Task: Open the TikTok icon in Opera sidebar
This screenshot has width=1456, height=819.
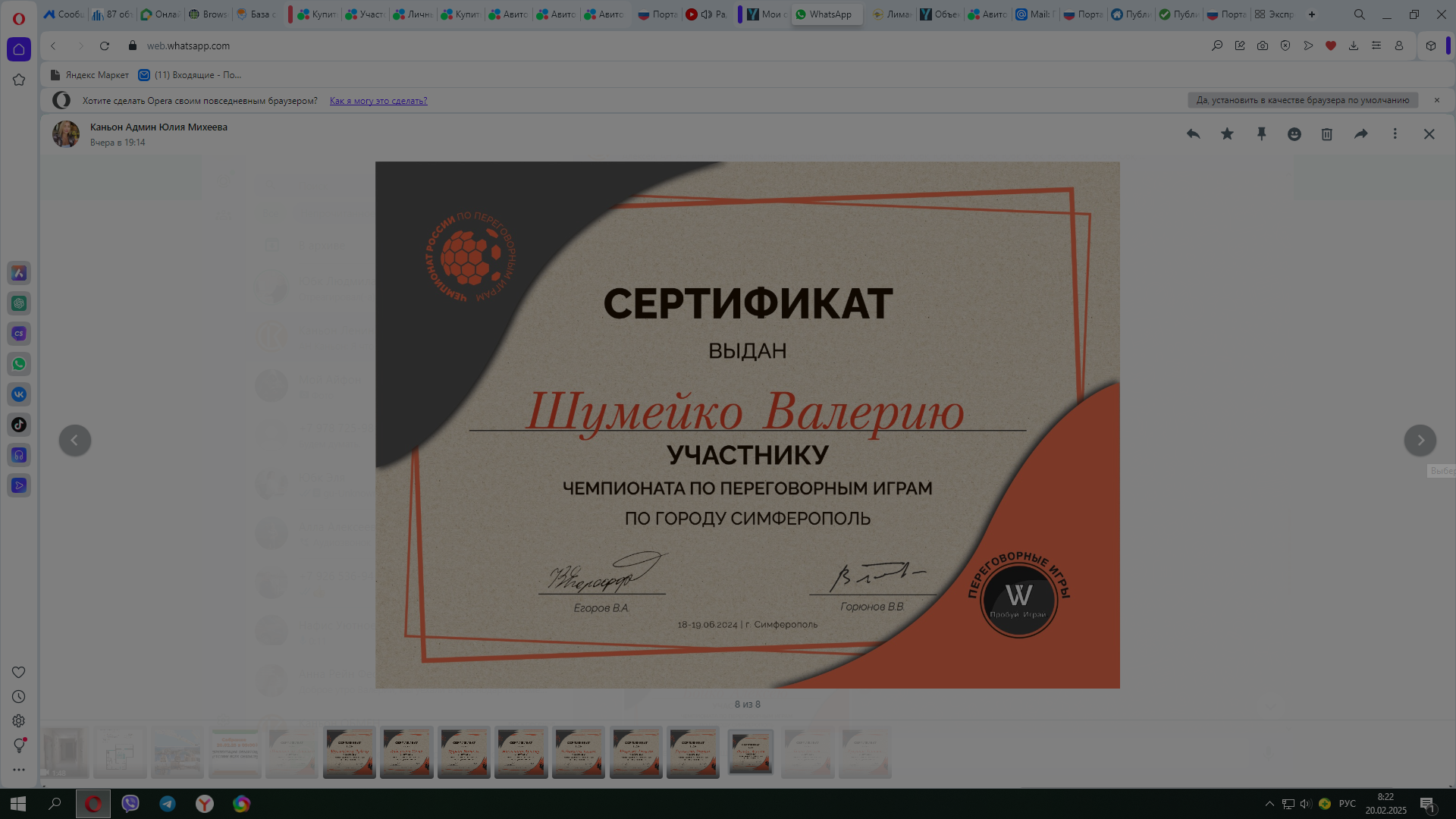Action: click(19, 425)
